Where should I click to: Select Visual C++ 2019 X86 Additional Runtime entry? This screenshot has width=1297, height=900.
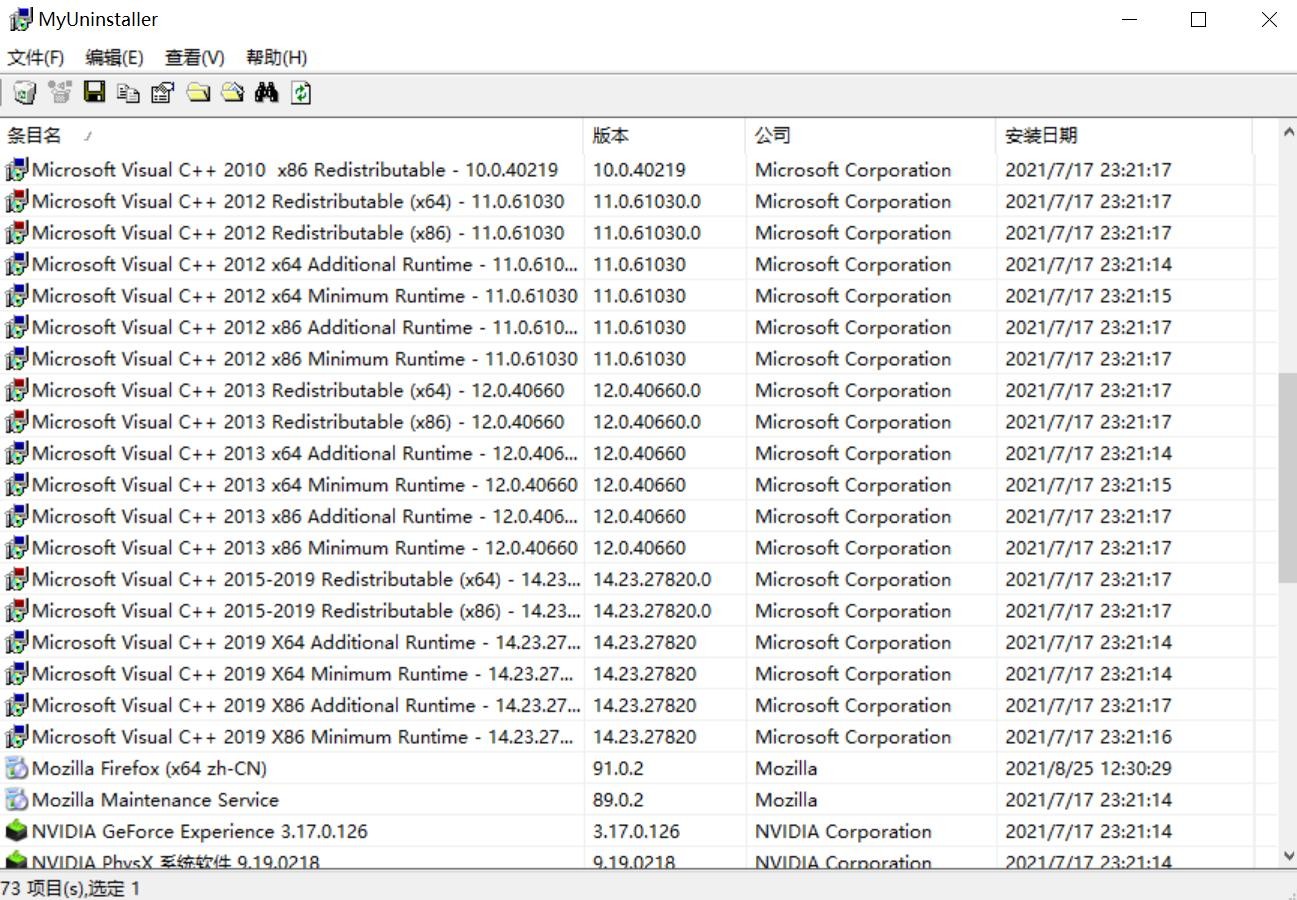click(306, 705)
